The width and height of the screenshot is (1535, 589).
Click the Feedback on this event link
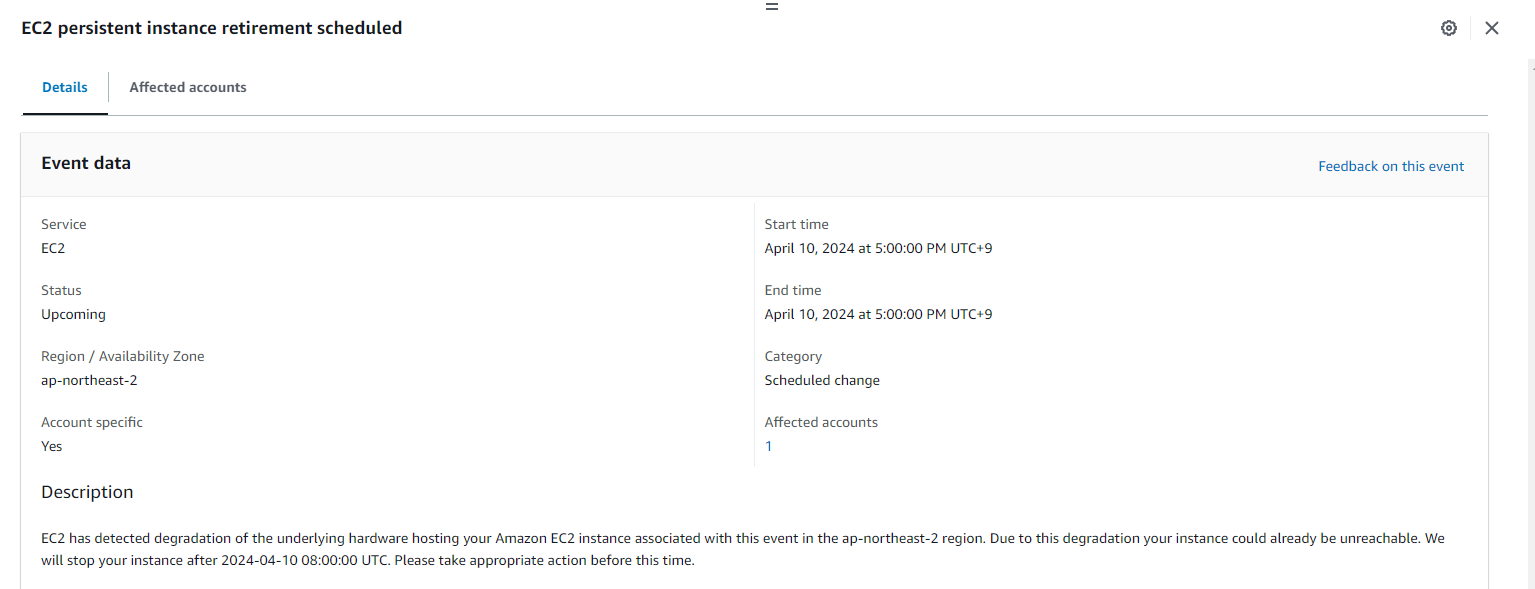point(1390,166)
